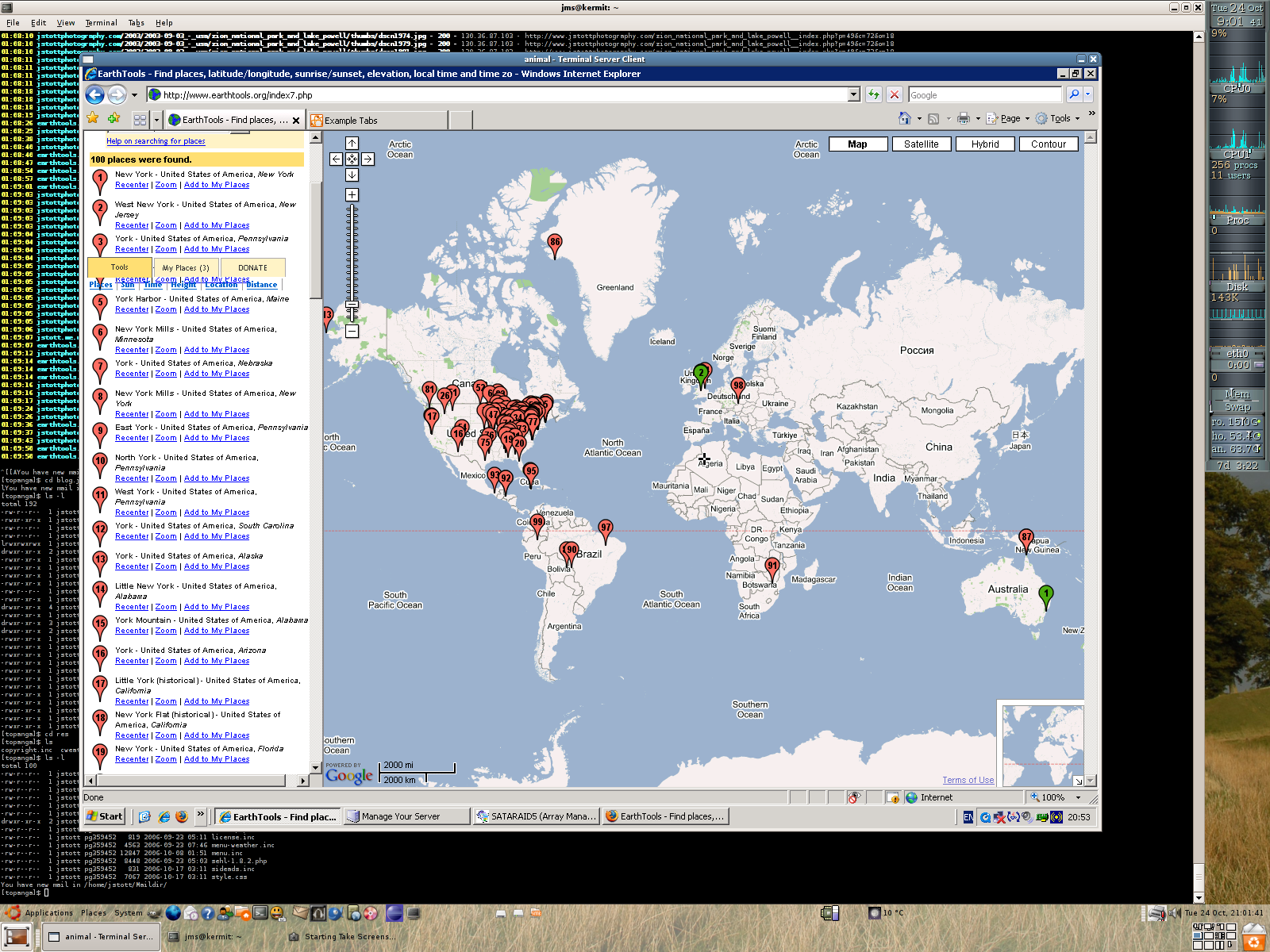The height and width of the screenshot is (952, 1270).
Task: Open search provider dropdown arrow
Action: click(x=1087, y=94)
